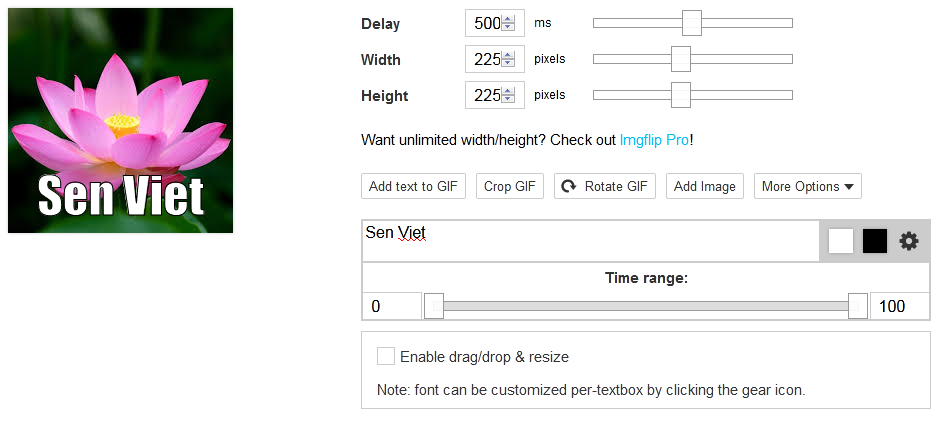946x421 pixels.
Task: Click the Time range end slider handle
Action: pos(857,306)
